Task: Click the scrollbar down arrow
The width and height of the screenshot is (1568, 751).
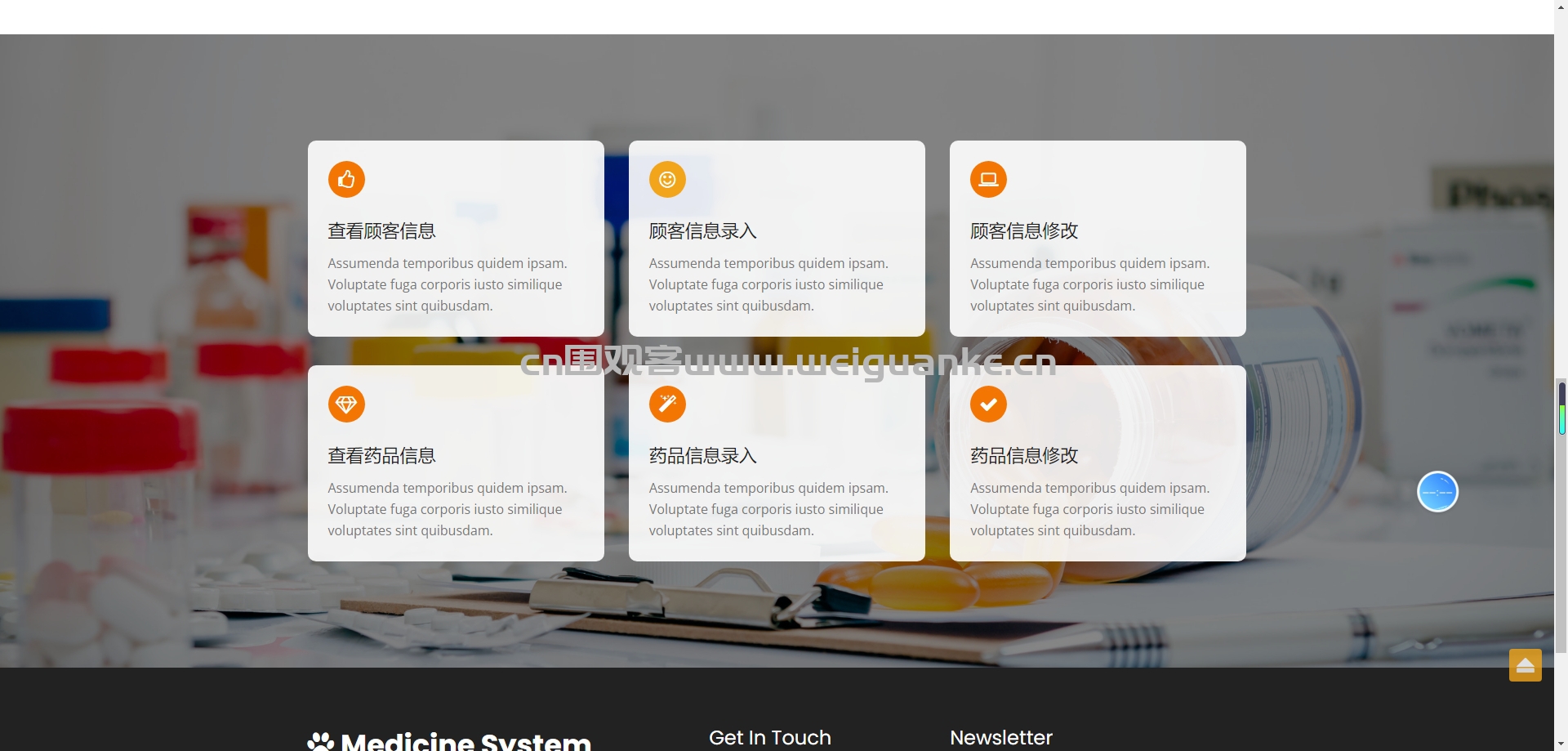Action: pyautogui.click(x=1561, y=744)
